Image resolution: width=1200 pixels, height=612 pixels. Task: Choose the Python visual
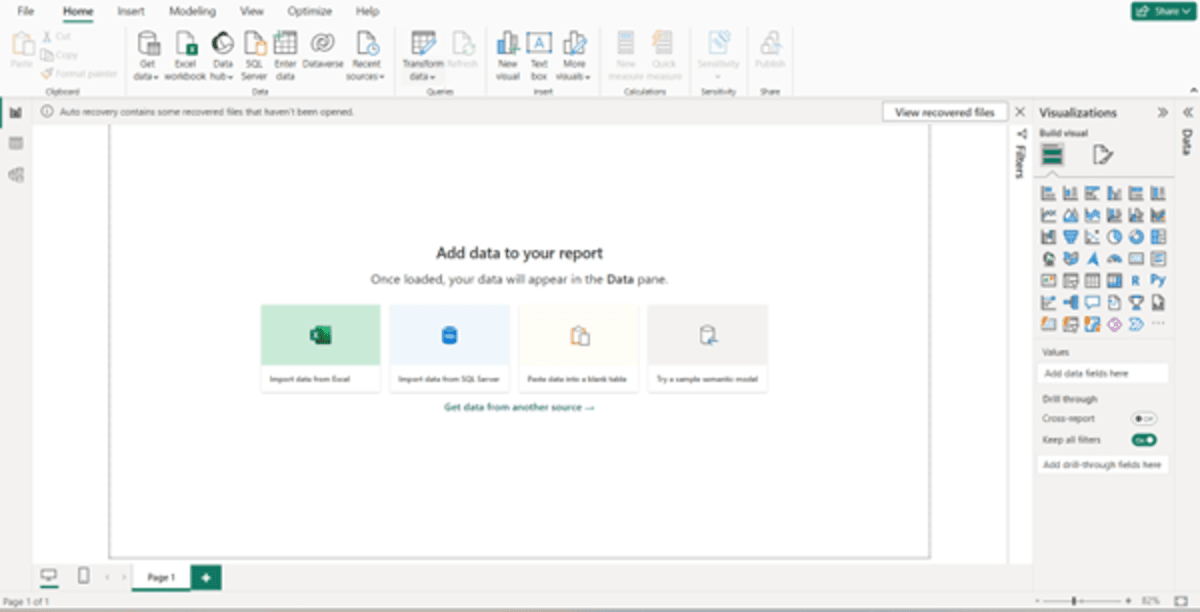1158,281
